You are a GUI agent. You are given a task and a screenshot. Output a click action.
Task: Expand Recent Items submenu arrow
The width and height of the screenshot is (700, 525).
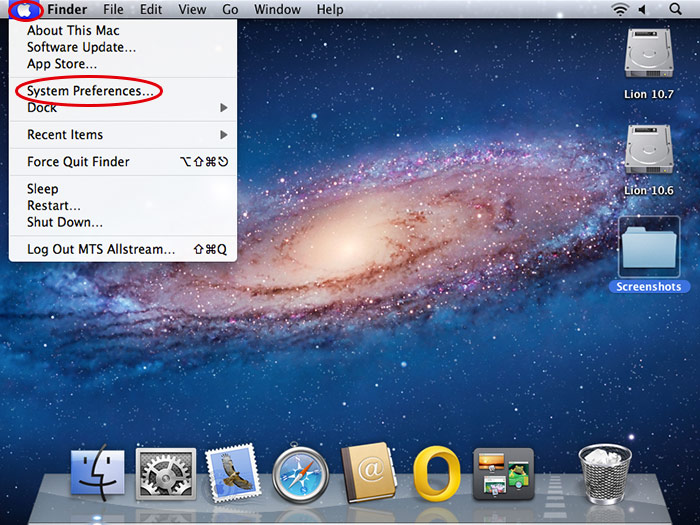[x=224, y=135]
